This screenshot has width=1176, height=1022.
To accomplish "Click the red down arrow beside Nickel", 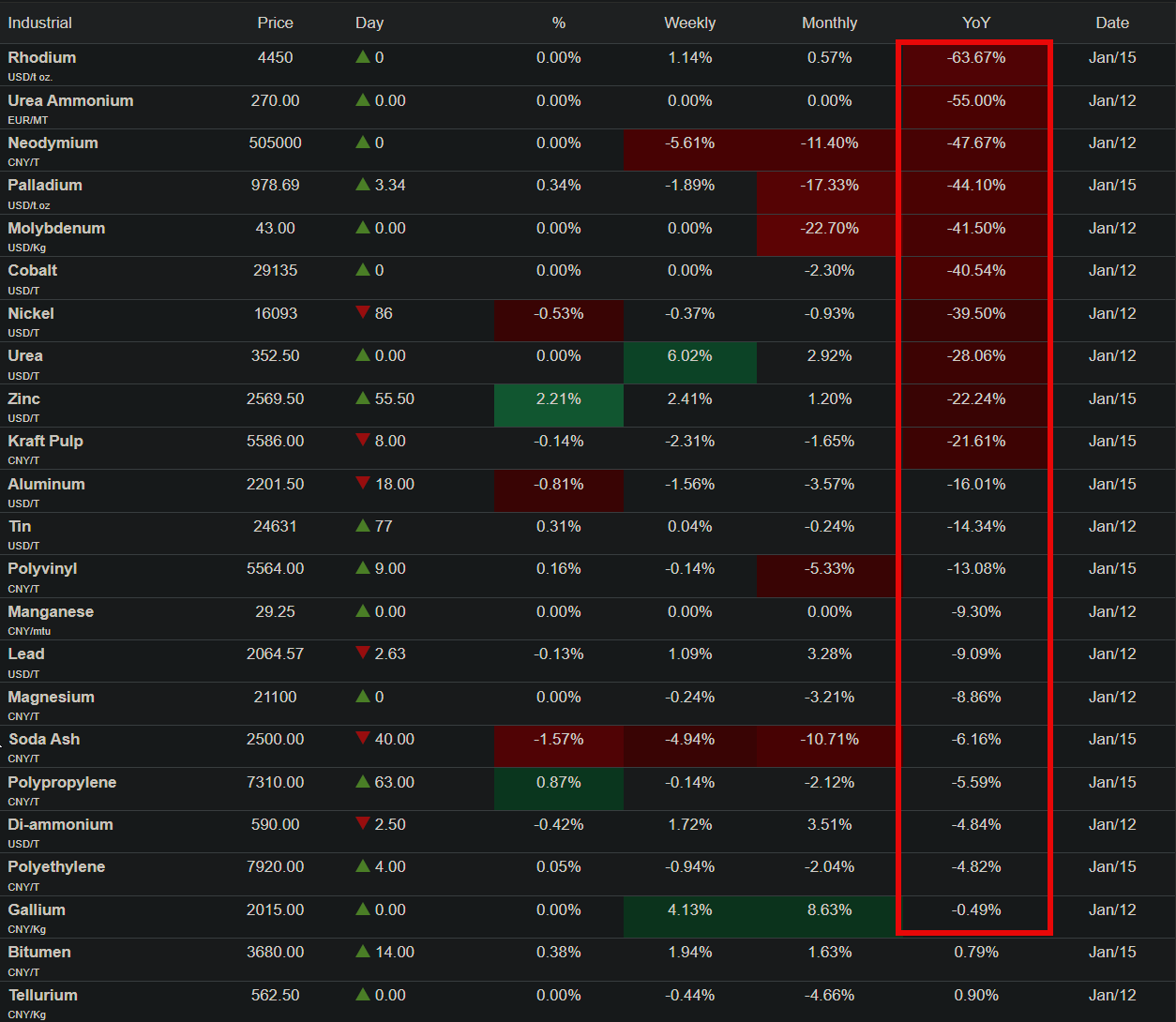I will [363, 312].
